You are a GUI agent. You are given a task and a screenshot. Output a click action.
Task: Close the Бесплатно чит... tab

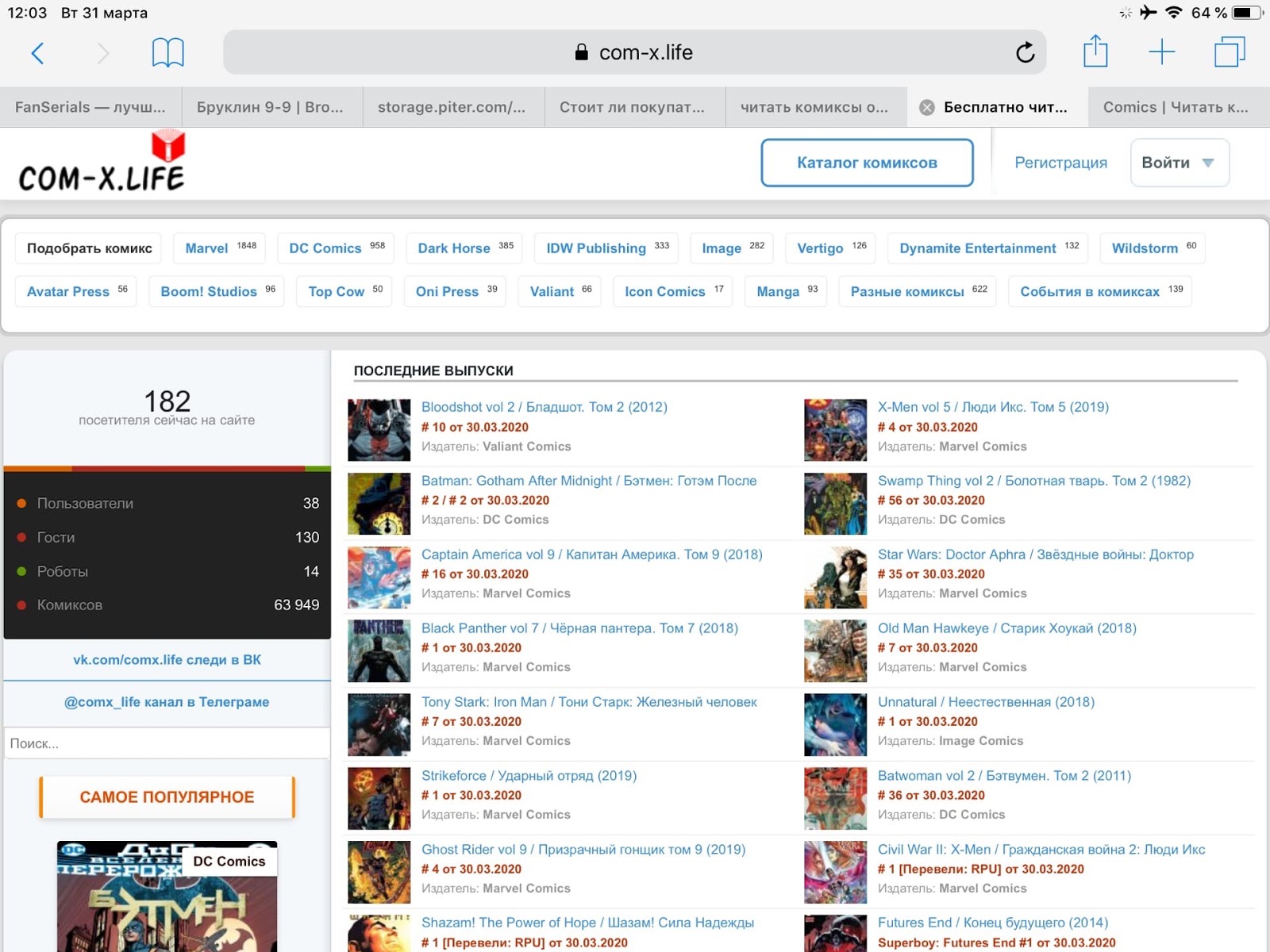(926, 108)
